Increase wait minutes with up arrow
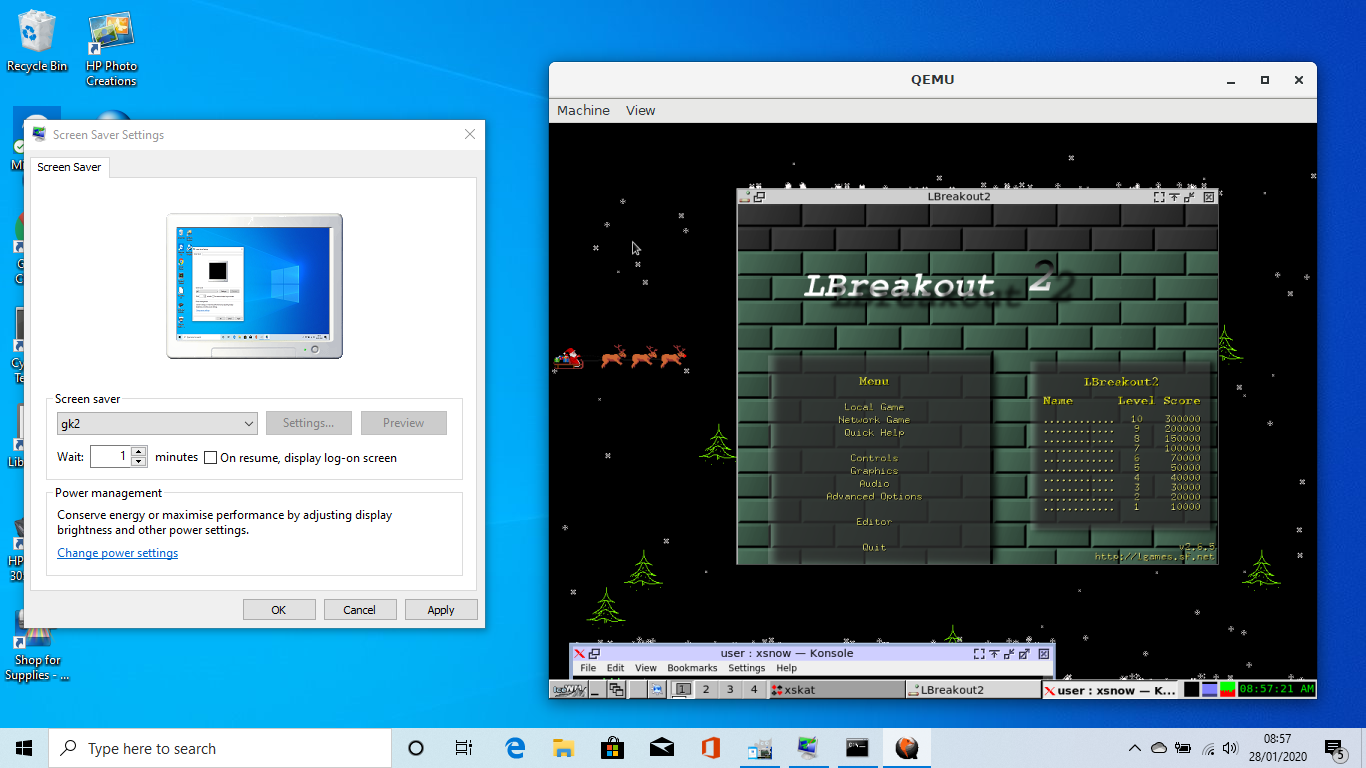The width and height of the screenshot is (1366, 768). point(139,451)
